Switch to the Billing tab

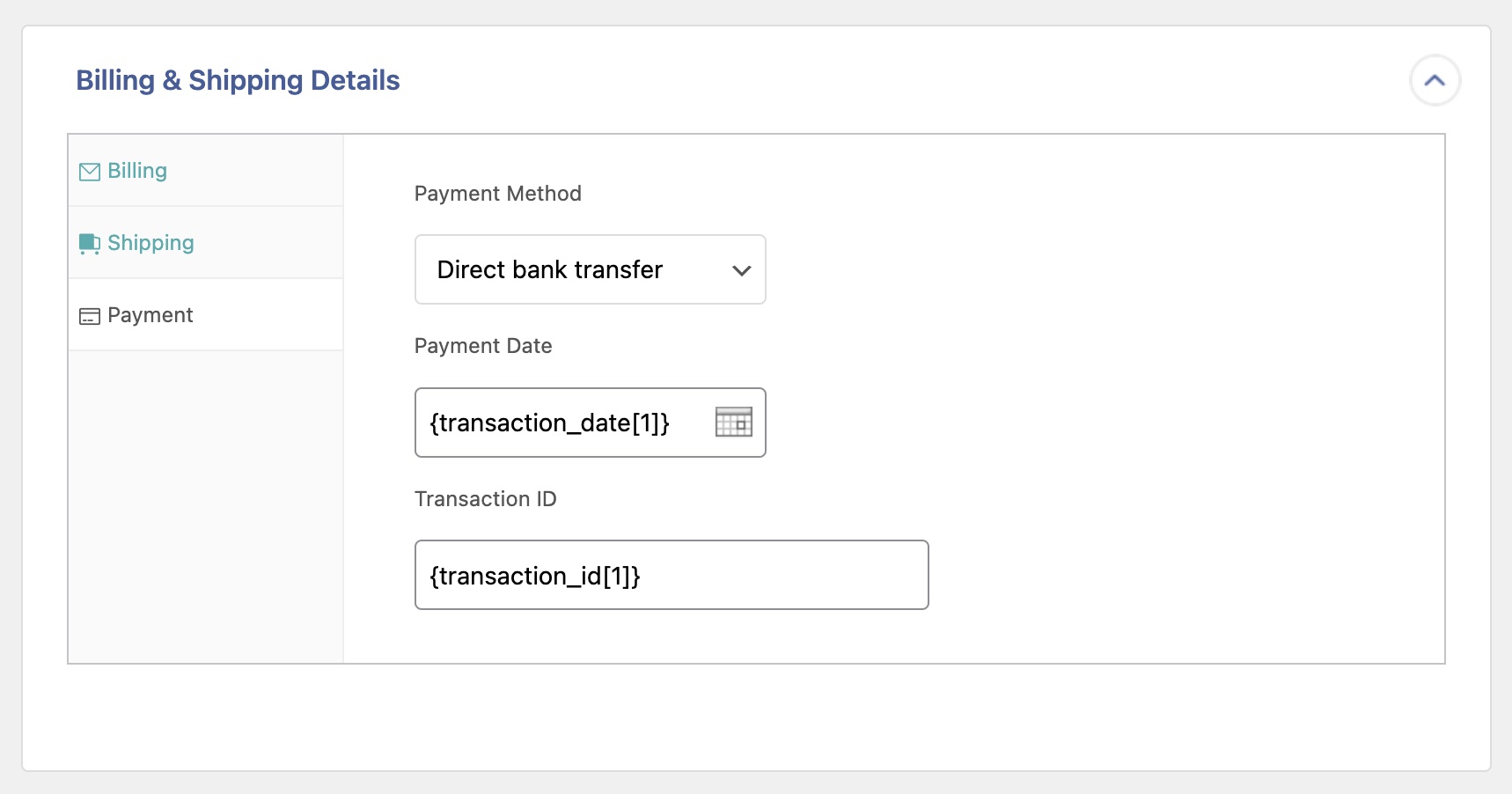pyautogui.click(x=137, y=171)
